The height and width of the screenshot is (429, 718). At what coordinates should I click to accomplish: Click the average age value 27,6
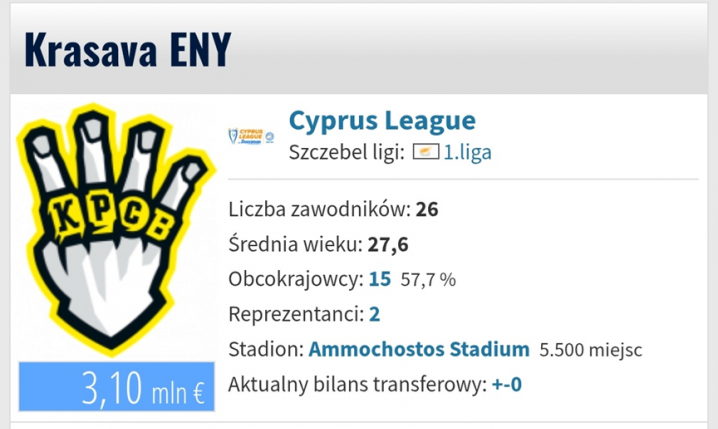point(388,244)
